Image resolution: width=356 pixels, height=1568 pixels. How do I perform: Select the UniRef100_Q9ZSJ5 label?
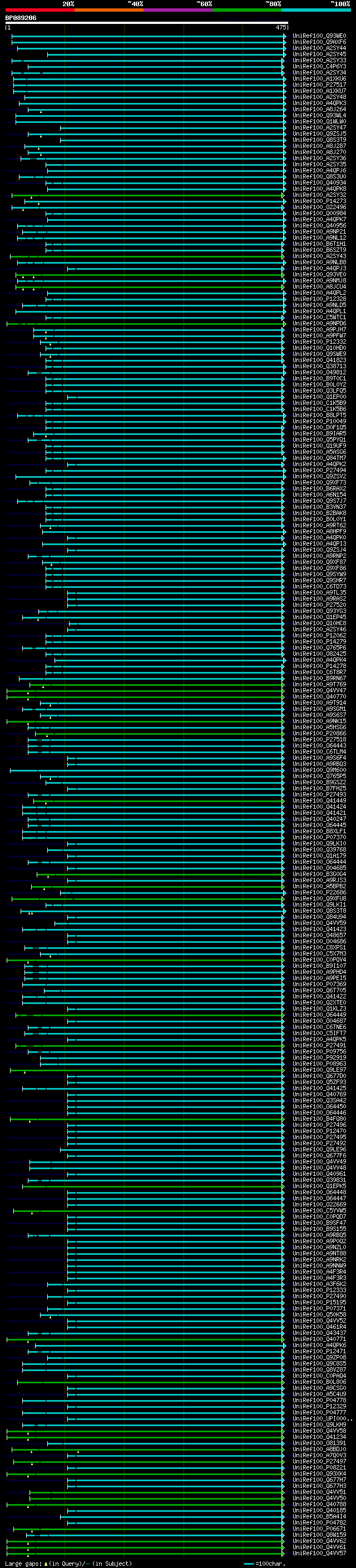(x=319, y=134)
